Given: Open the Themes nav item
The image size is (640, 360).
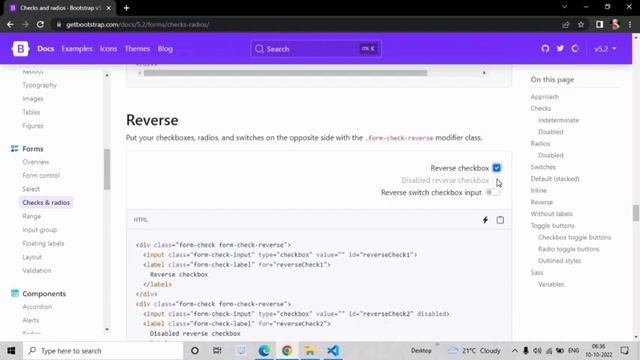Looking at the screenshot, I should pos(137,49).
